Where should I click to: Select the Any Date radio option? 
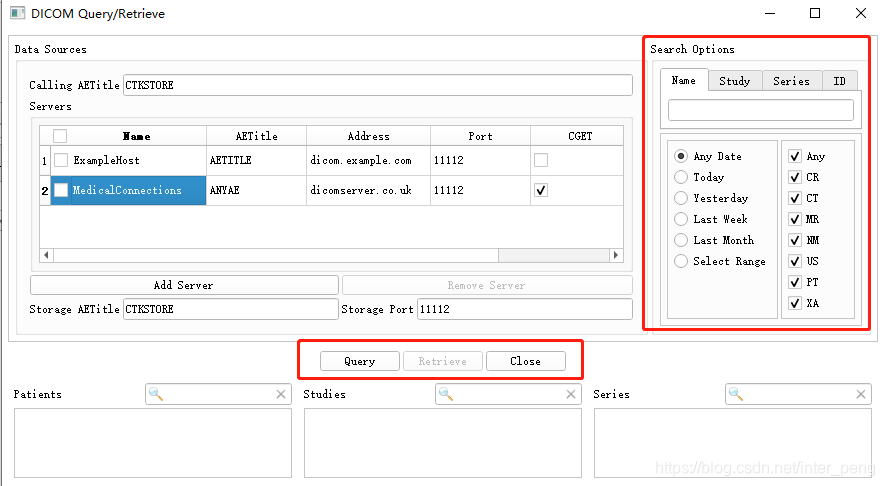coord(681,156)
